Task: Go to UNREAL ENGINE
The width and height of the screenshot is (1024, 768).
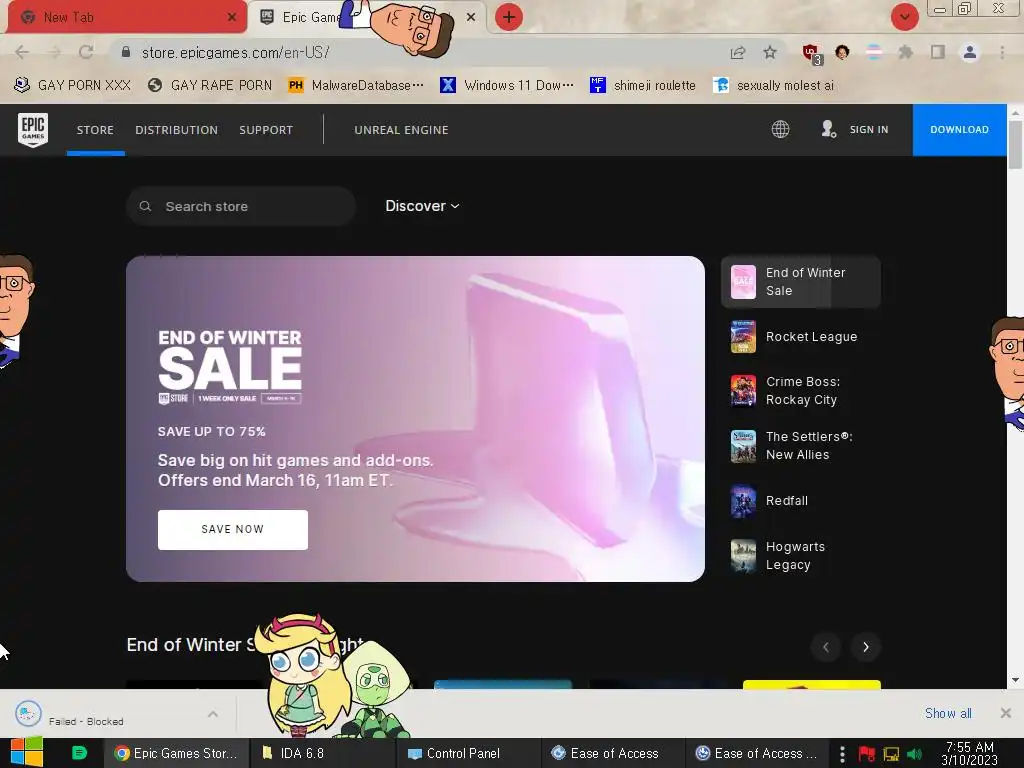Action: click(401, 129)
